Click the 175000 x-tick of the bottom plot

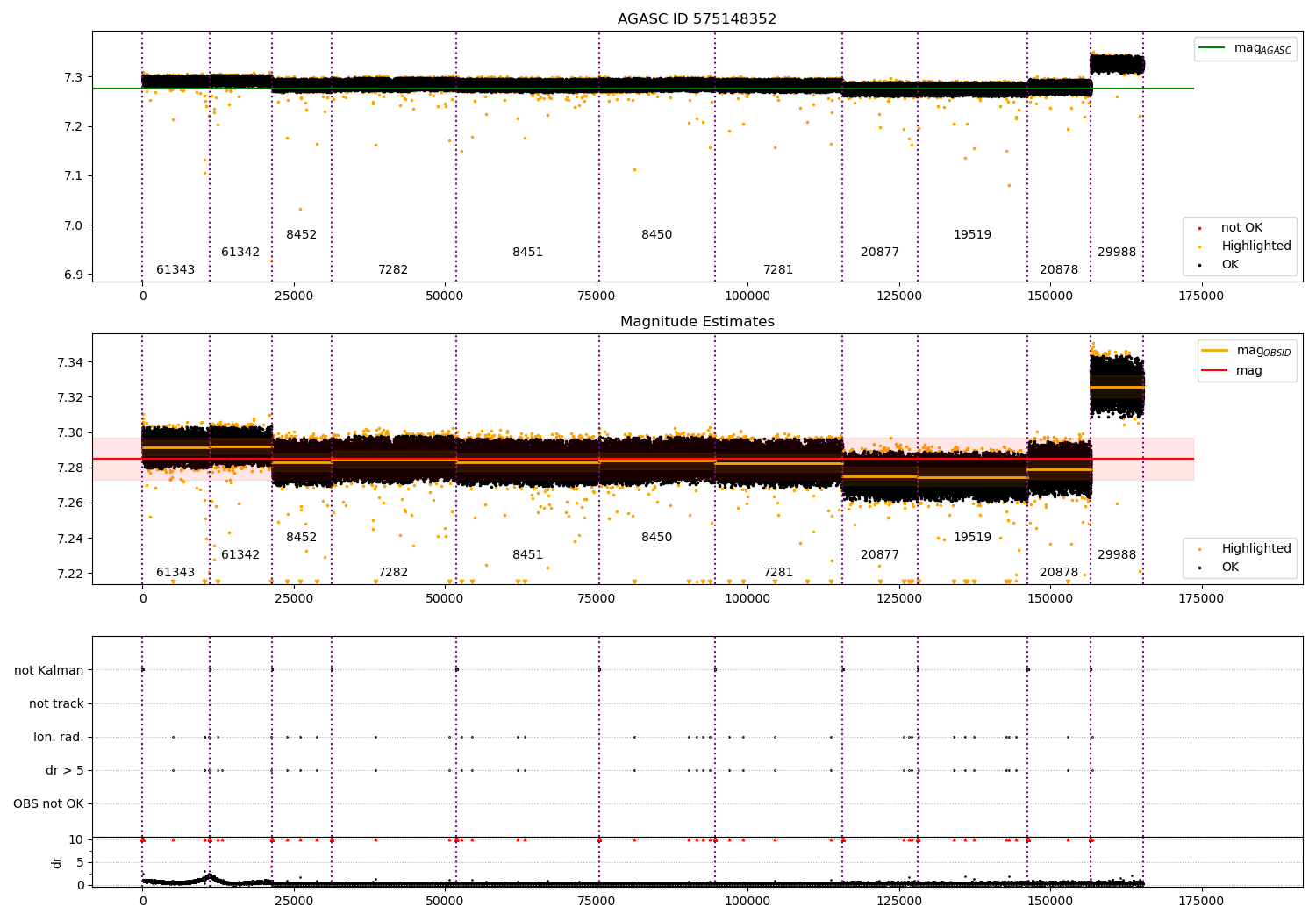coord(1201,902)
